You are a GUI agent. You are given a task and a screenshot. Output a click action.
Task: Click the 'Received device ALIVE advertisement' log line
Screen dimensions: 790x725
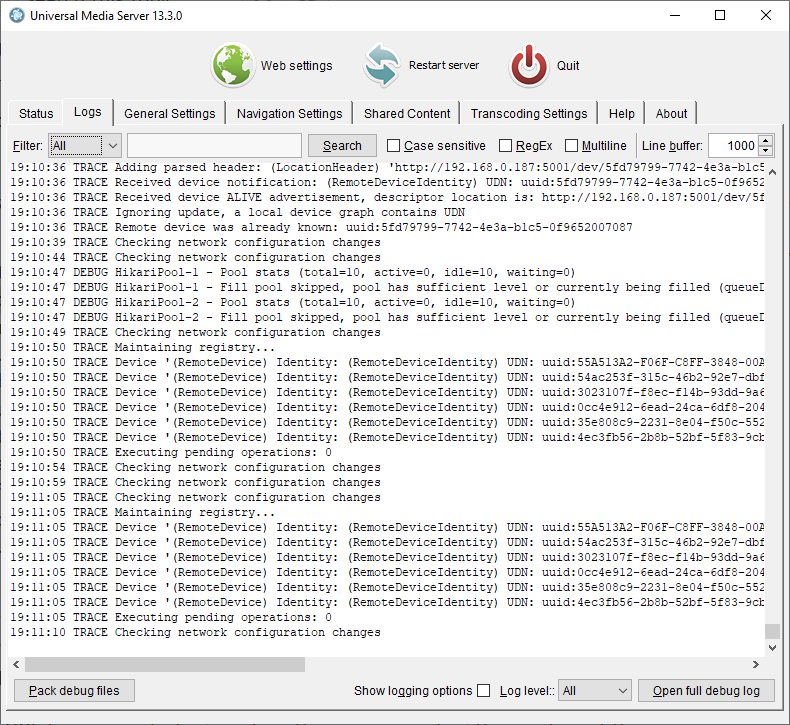coord(387,197)
